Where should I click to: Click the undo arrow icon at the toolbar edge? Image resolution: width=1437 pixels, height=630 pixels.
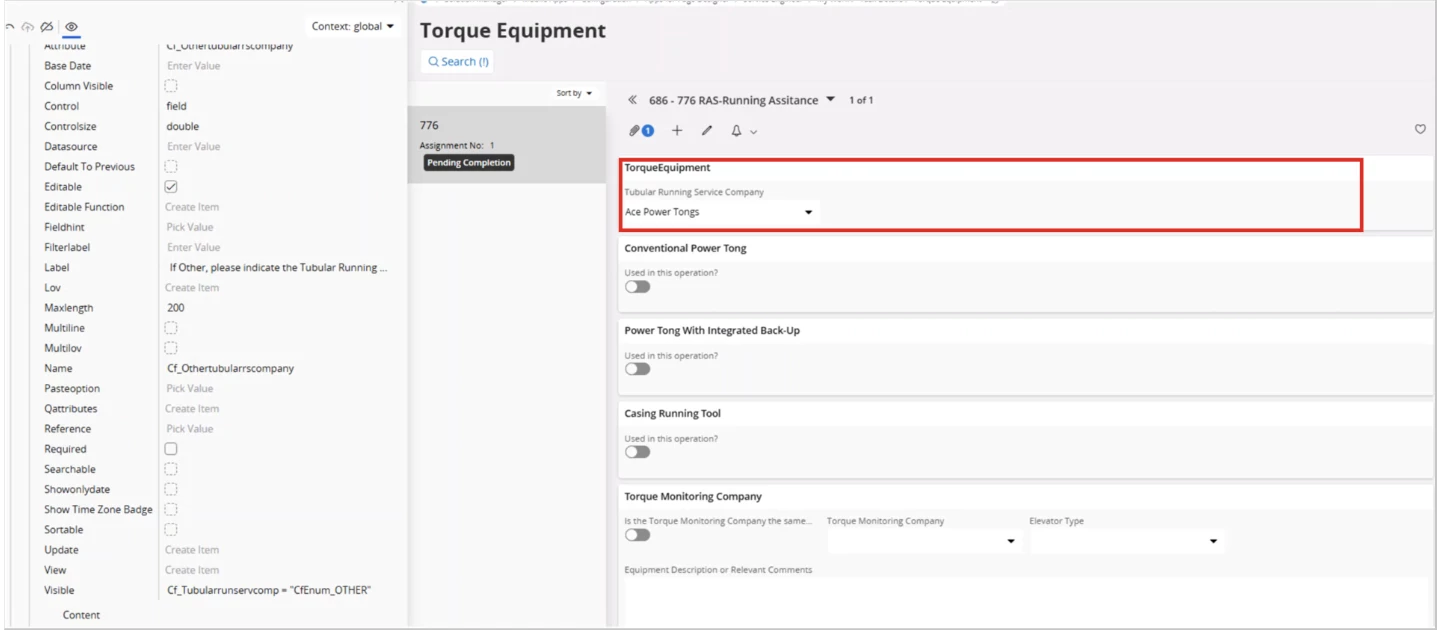pyautogui.click(x=10, y=27)
